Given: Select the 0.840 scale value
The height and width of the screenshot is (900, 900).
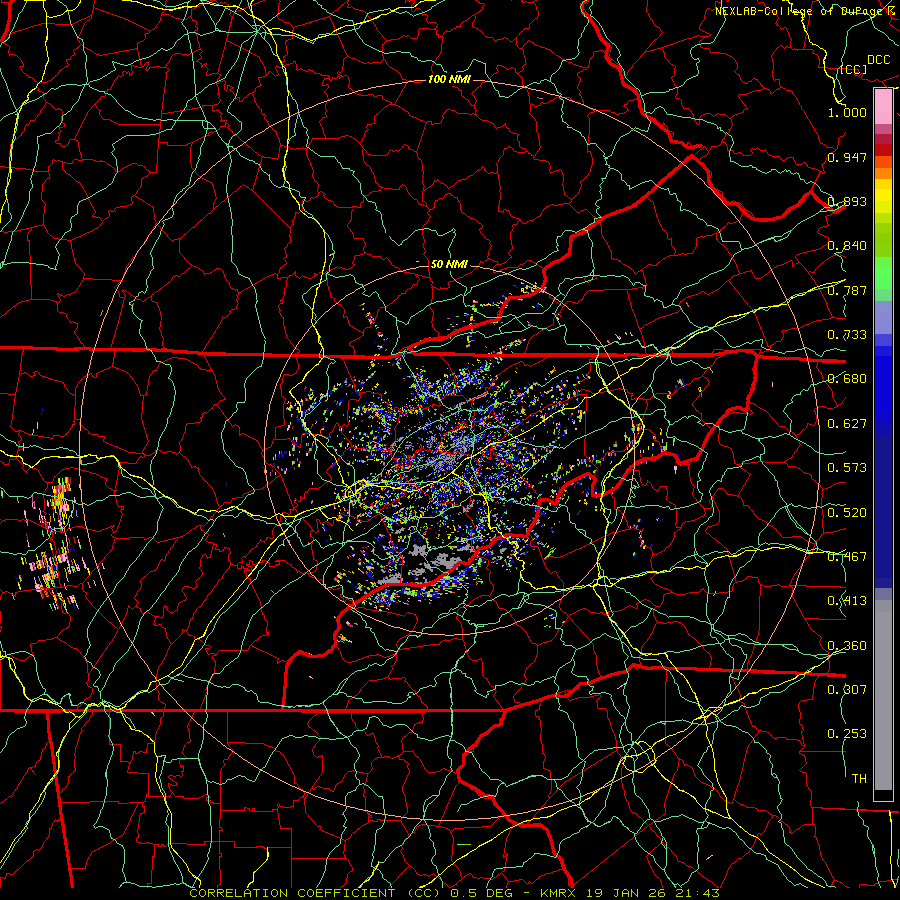Looking at the screenshot, I should tap(847, 246).
